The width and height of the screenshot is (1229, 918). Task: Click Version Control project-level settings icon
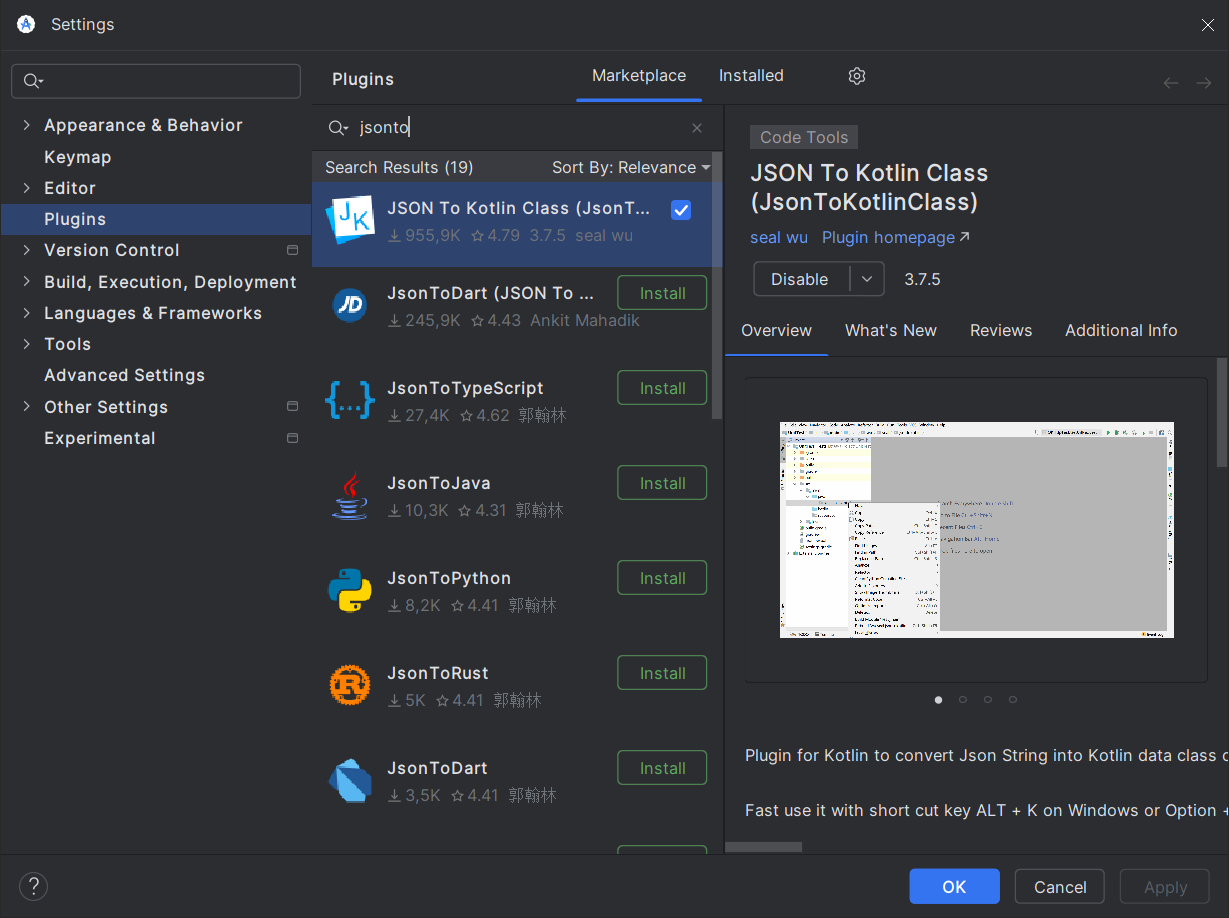point(293,250)
